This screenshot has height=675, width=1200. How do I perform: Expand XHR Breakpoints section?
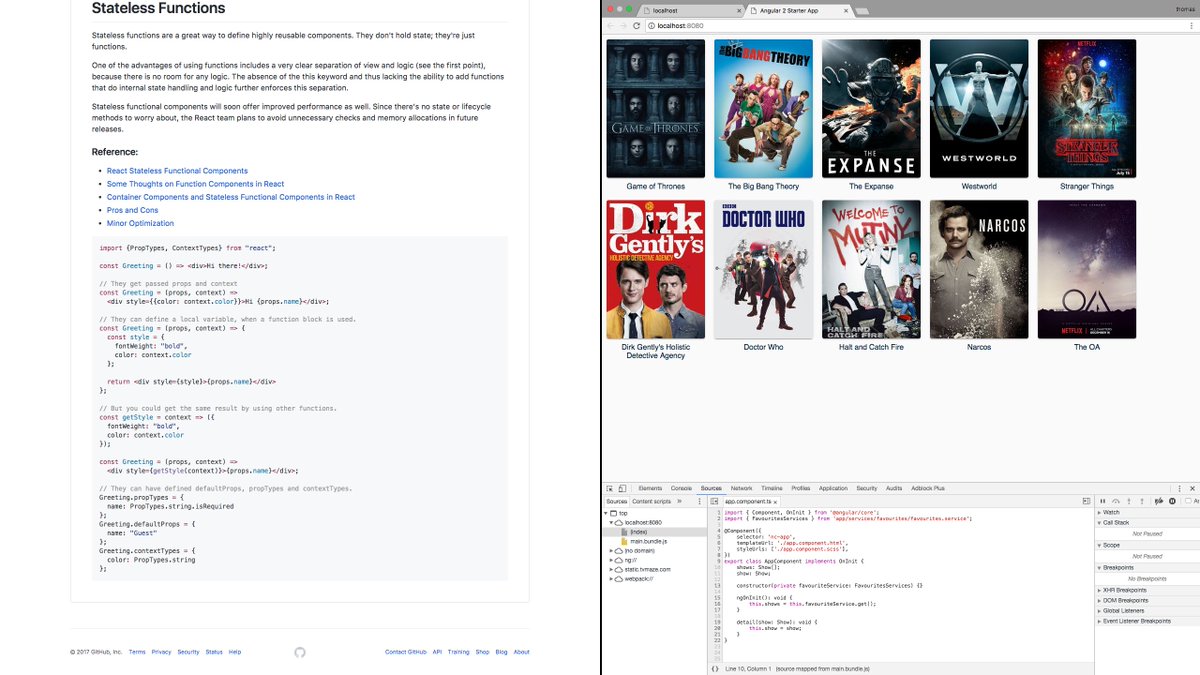[x=1147, y=590]
